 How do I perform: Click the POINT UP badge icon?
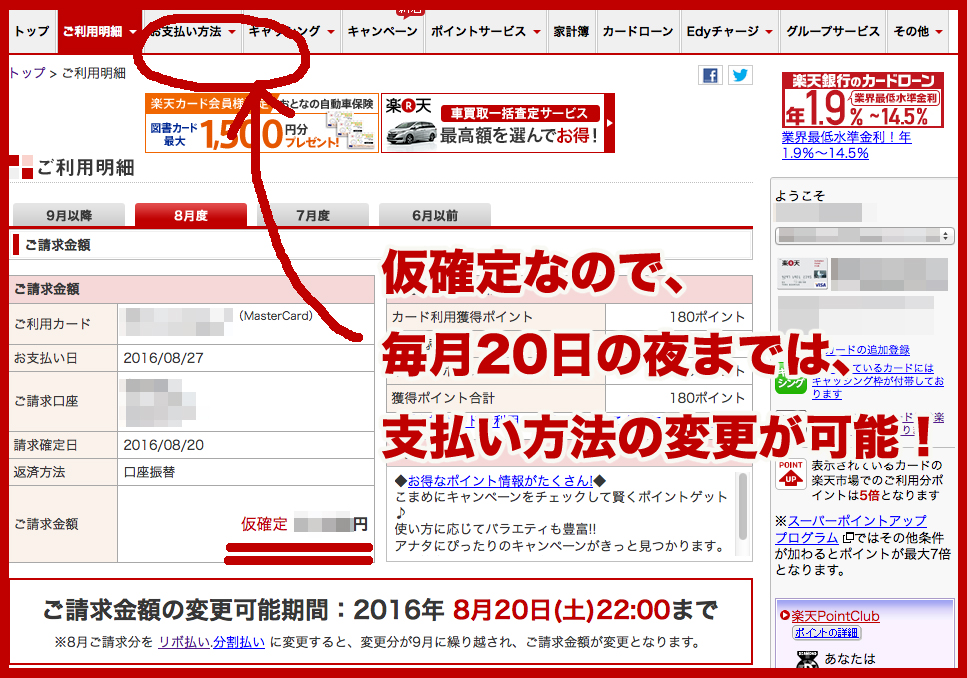coord(791,474)
